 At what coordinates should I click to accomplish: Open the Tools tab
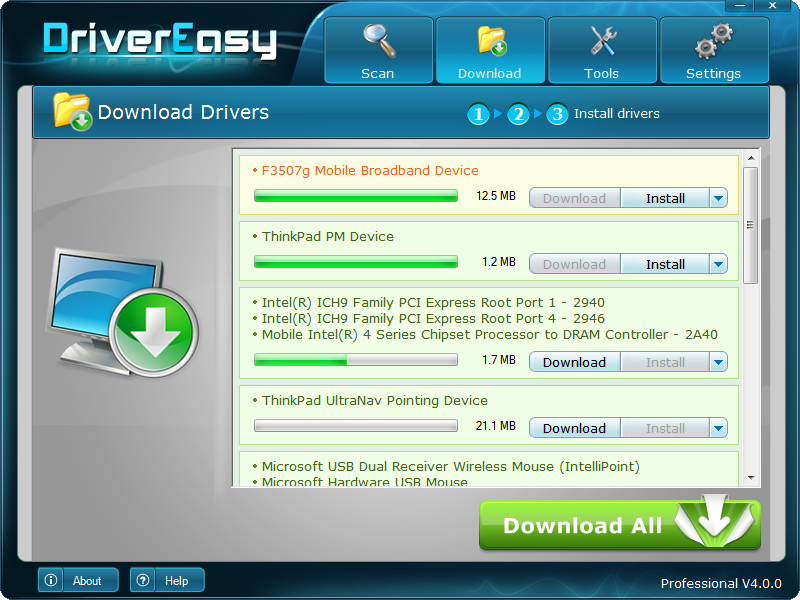(602, 50)
